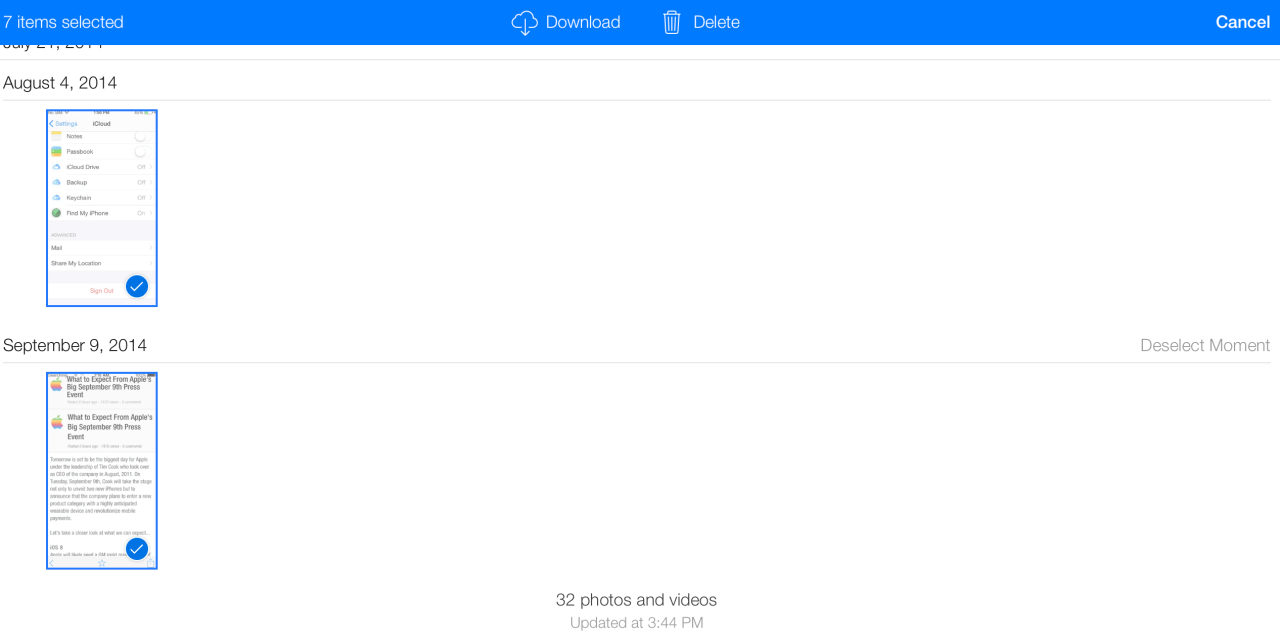
Task: Click the September 9, 2014 moment heading
Action: pyautogui.click(x=75, y=345)
